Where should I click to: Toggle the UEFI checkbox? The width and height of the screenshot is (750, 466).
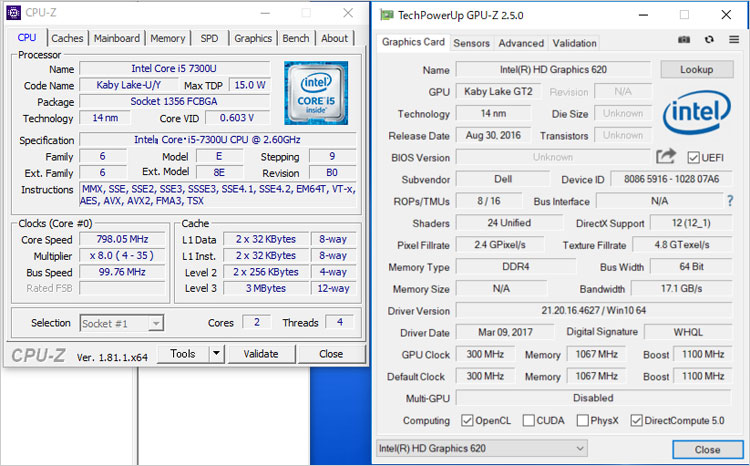click(x=694, y=157)
